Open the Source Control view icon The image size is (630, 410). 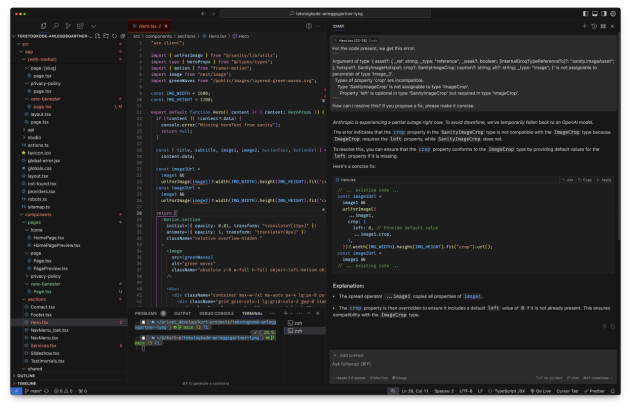[x=68, y=26]
